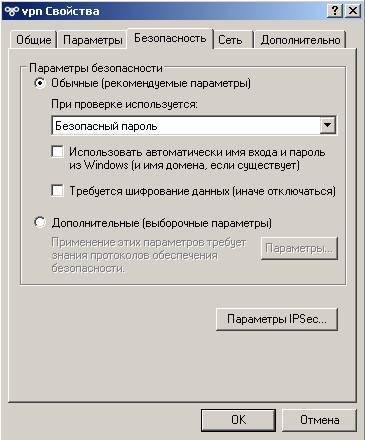Enable automatic Windows login name and password checkbox
This screenshot has height=440, width=365.
click(58, 152)
